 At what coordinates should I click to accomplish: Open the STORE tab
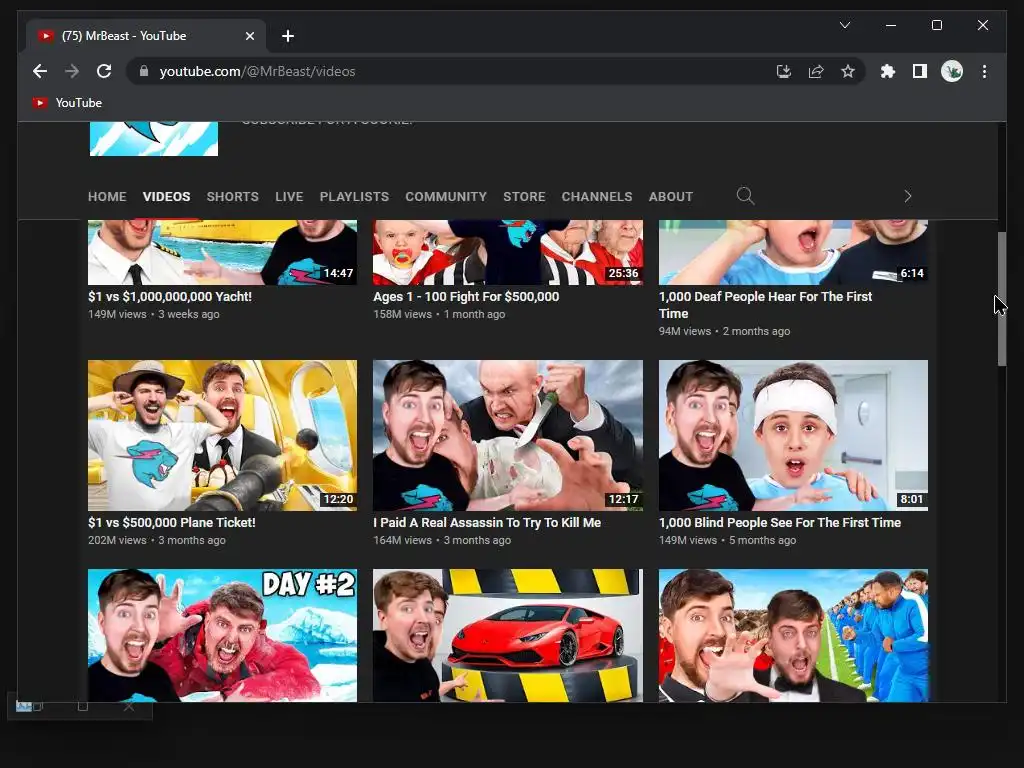coord(524,197)
